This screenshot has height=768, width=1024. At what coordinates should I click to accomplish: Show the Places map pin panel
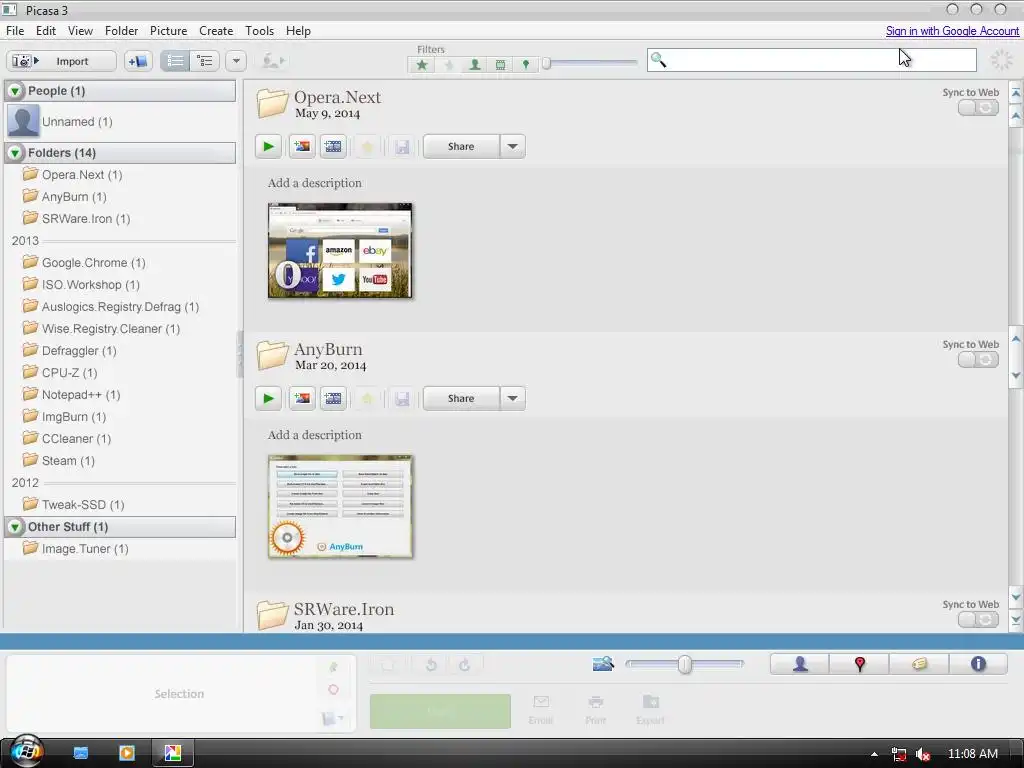pyautogui.click(x=859, y=664)
